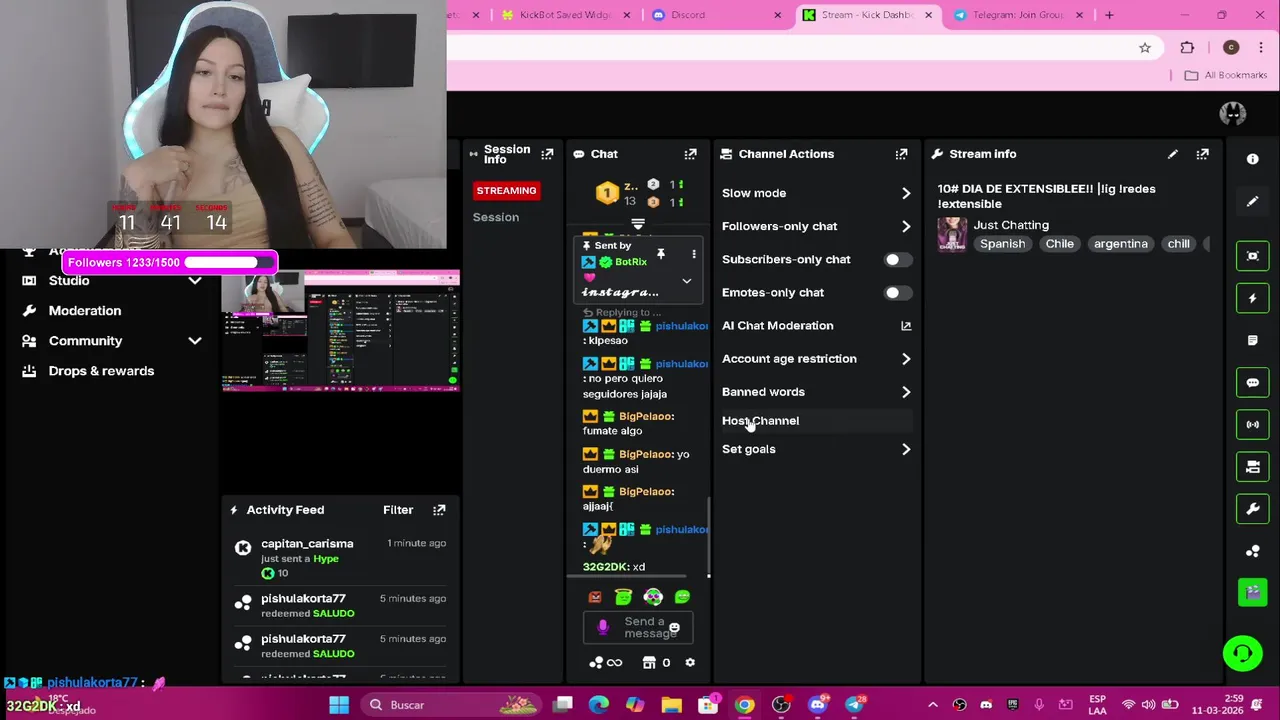Screen dimensions: 1280x720
Task: Click the Followers 1233/1500 goal bar
Action: pyautogui.click(x=169, y=262)
